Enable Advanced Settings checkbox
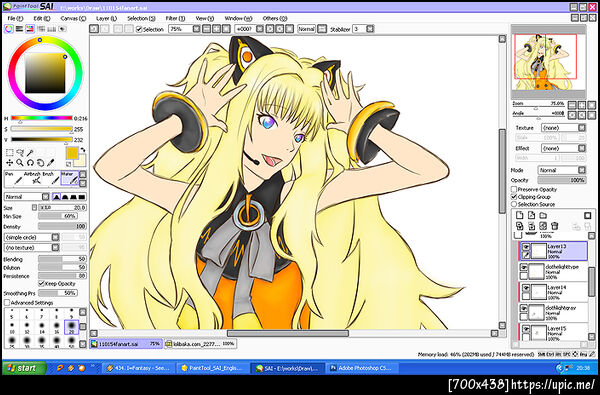 7,303
